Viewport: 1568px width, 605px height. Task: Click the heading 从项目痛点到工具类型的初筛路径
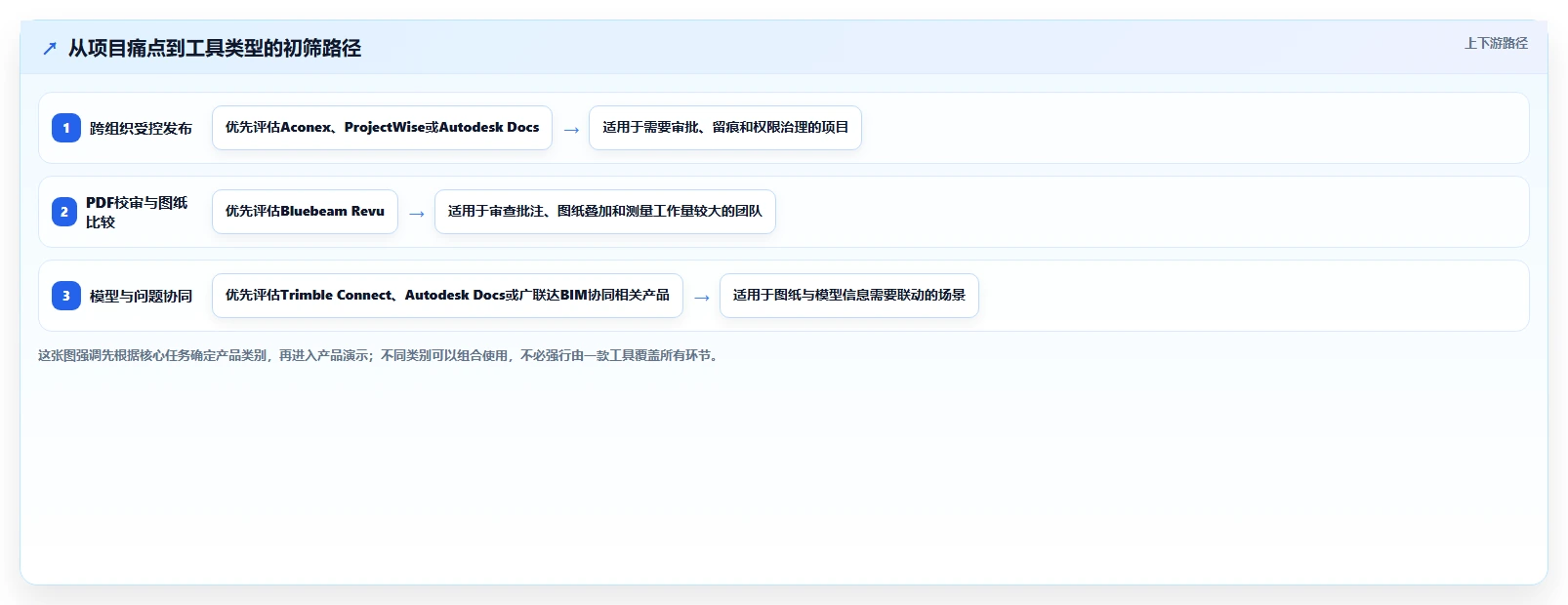click(x=215, y=48)
